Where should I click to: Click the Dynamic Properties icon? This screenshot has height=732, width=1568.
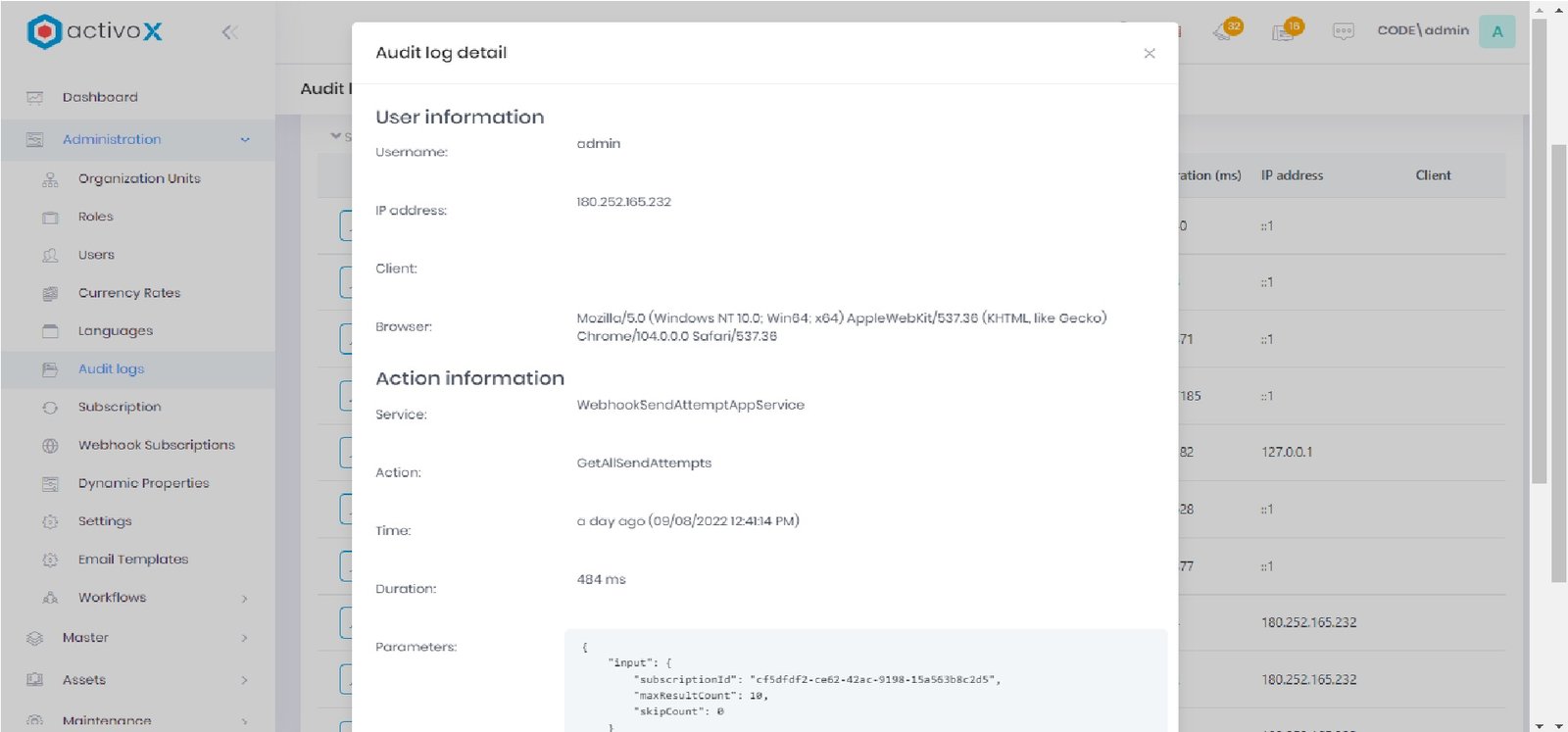[50, 484]
